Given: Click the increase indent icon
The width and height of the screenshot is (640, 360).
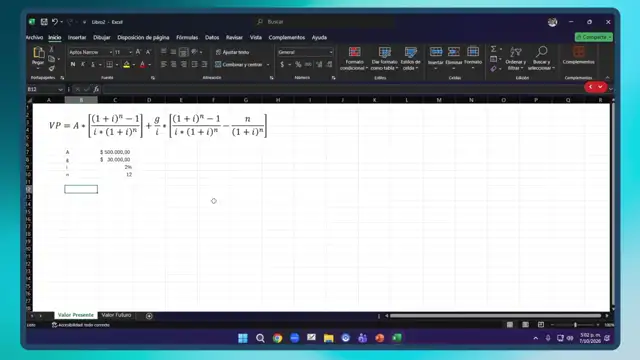Looking at the screenshot, I should click(204, 64).
